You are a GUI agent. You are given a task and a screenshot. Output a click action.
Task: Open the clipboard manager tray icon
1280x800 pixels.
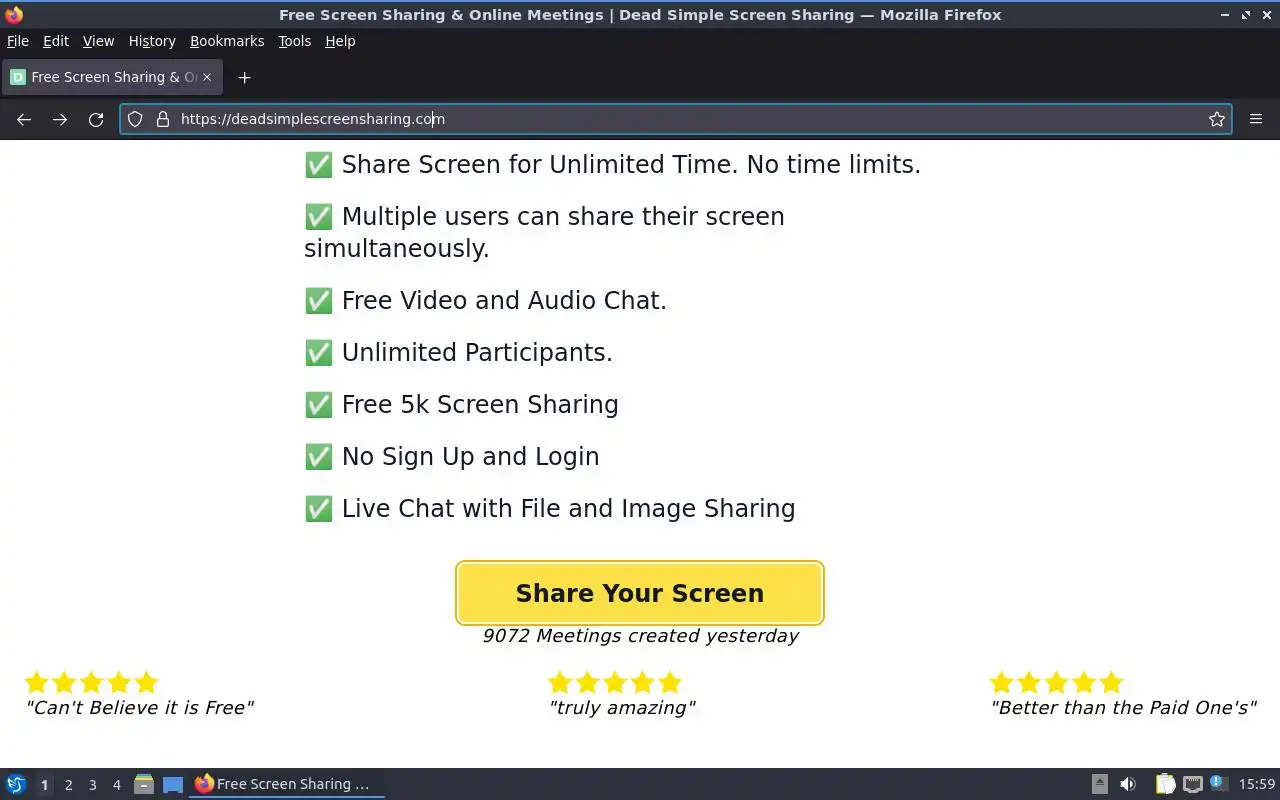click(x=1165, y=784)
